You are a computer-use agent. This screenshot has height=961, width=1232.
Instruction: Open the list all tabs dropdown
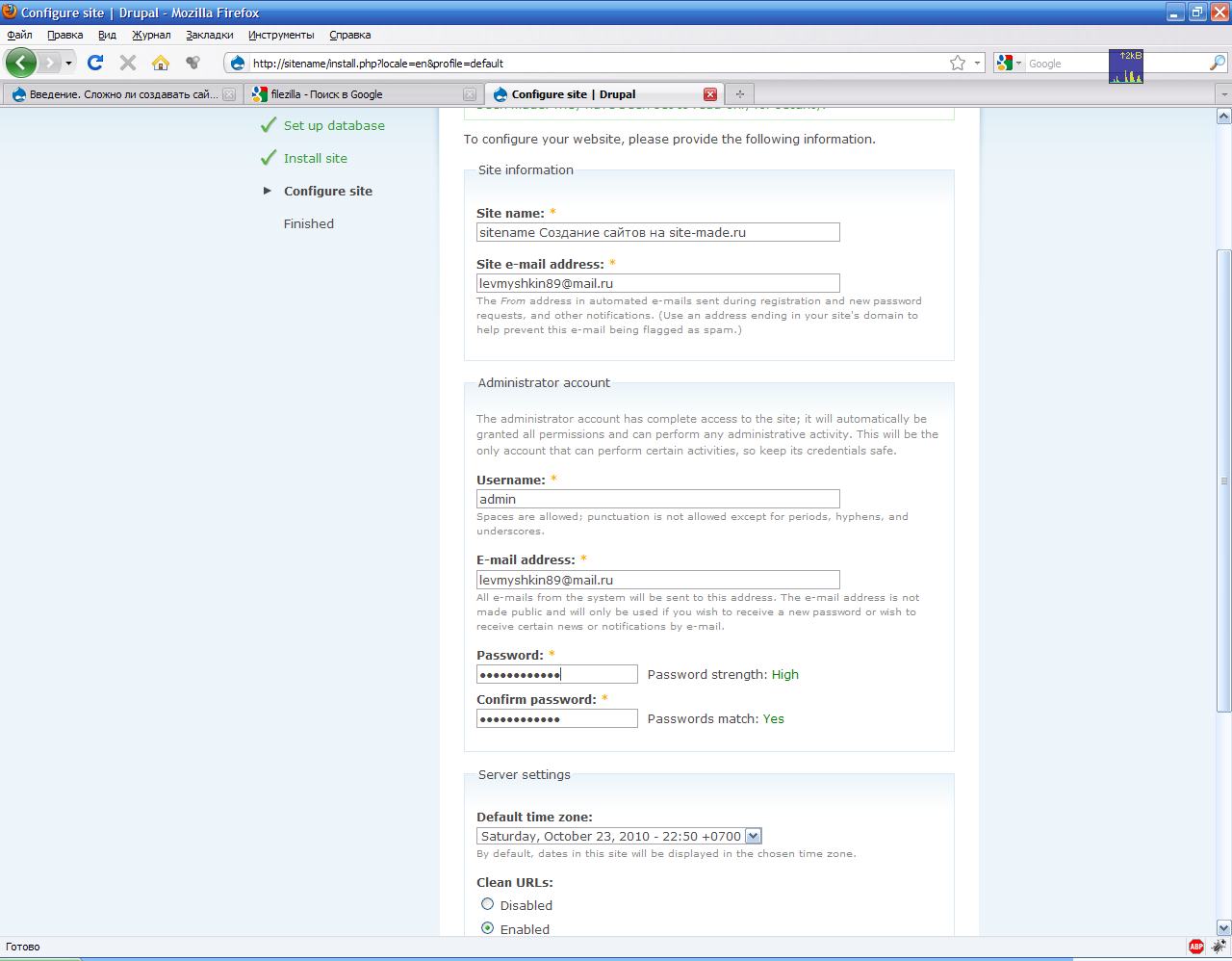(x=1224, y=94)
